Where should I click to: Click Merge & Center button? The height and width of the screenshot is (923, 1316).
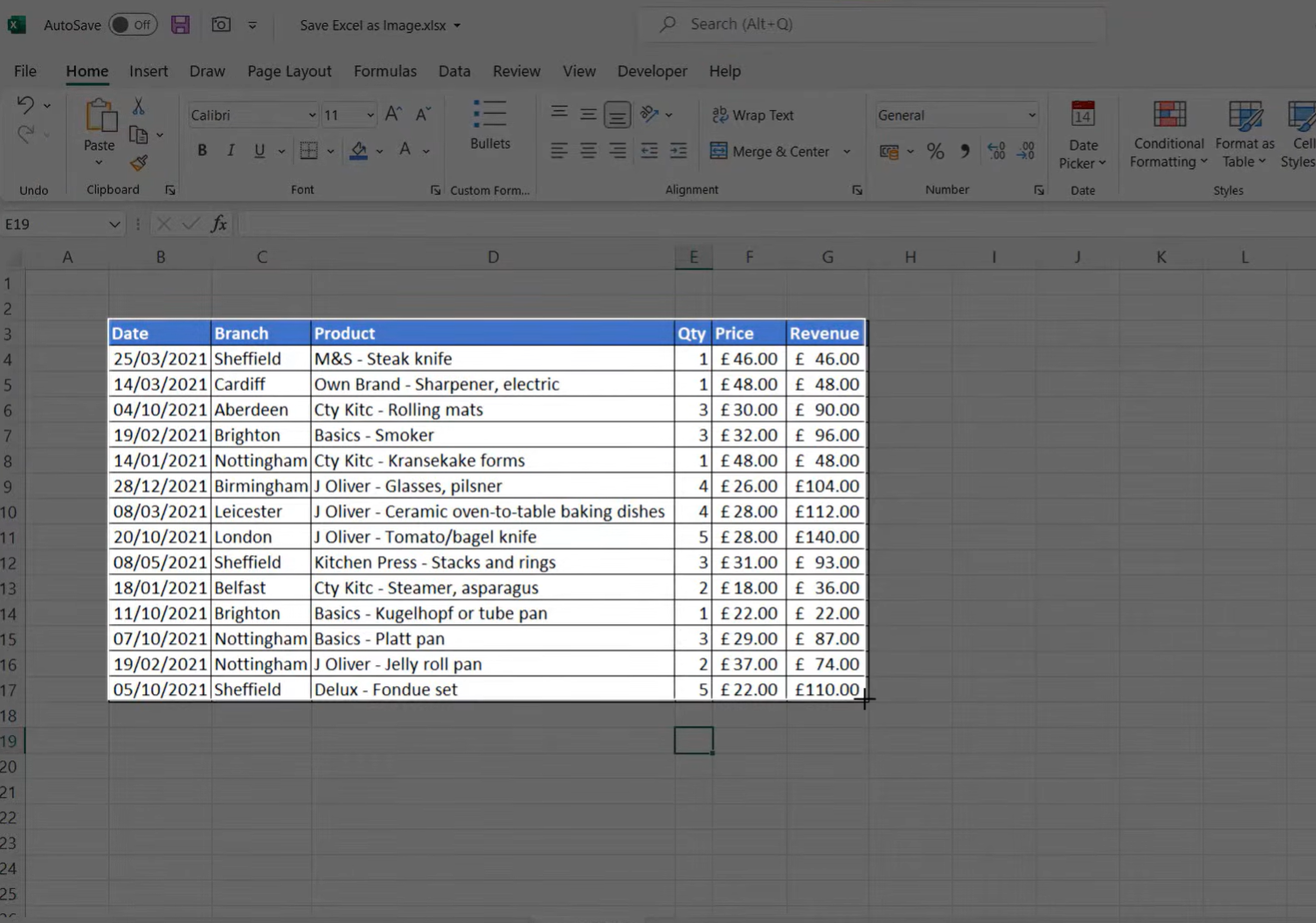(770, 151)
